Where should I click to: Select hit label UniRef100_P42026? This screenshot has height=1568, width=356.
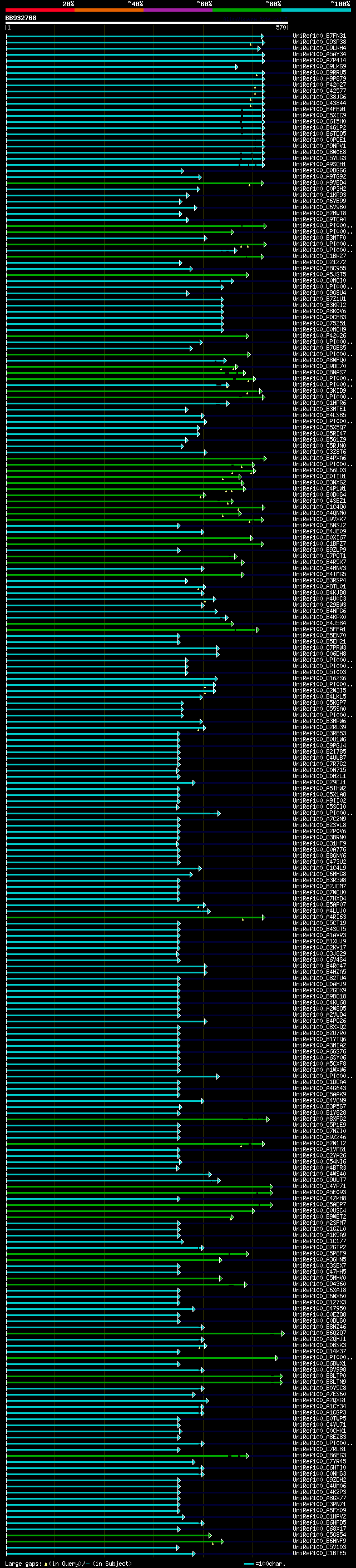(319, 335)
